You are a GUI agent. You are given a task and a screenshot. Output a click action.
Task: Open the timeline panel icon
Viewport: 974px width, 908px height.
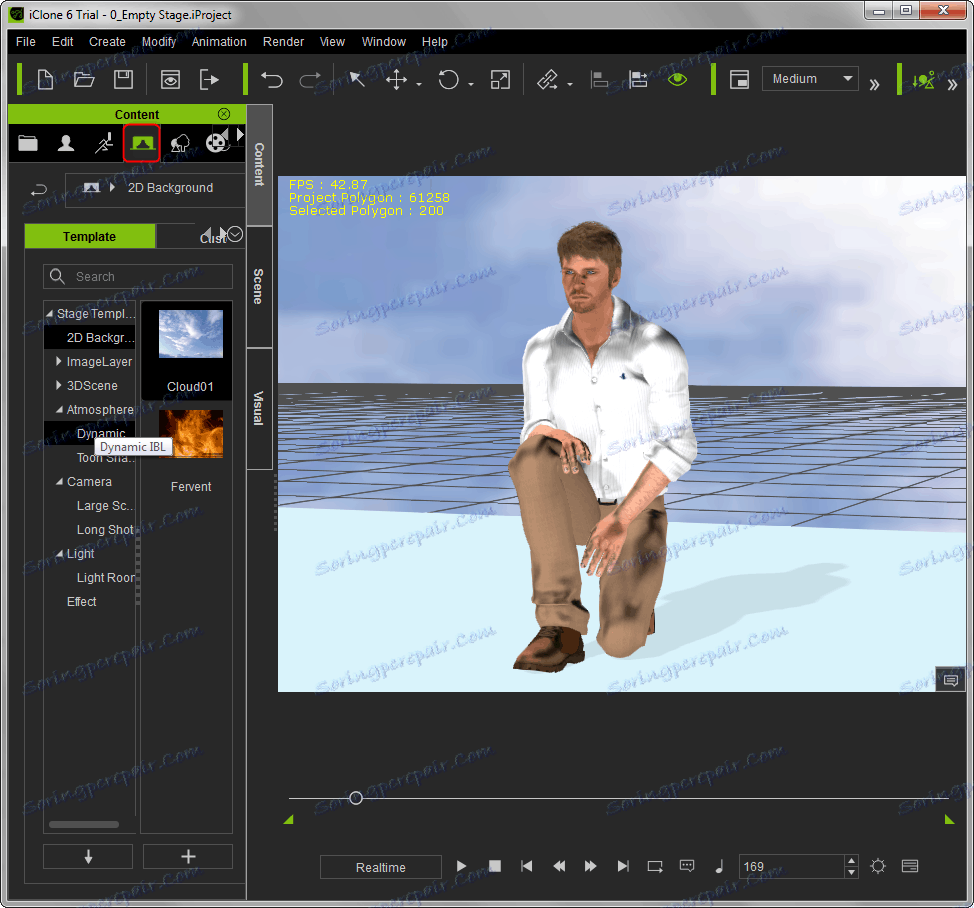(x=909, y=866)
